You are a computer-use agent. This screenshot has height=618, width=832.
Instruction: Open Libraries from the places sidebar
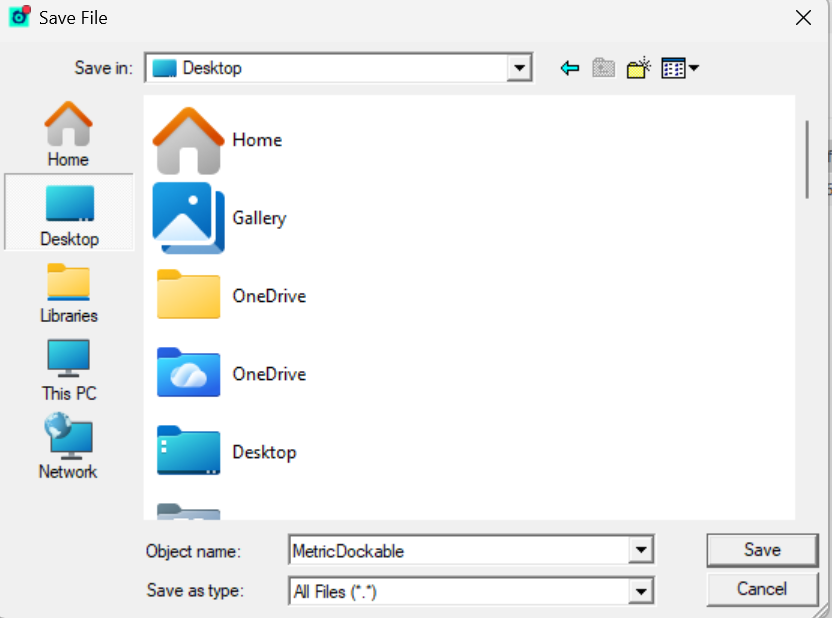click(68, 292)
